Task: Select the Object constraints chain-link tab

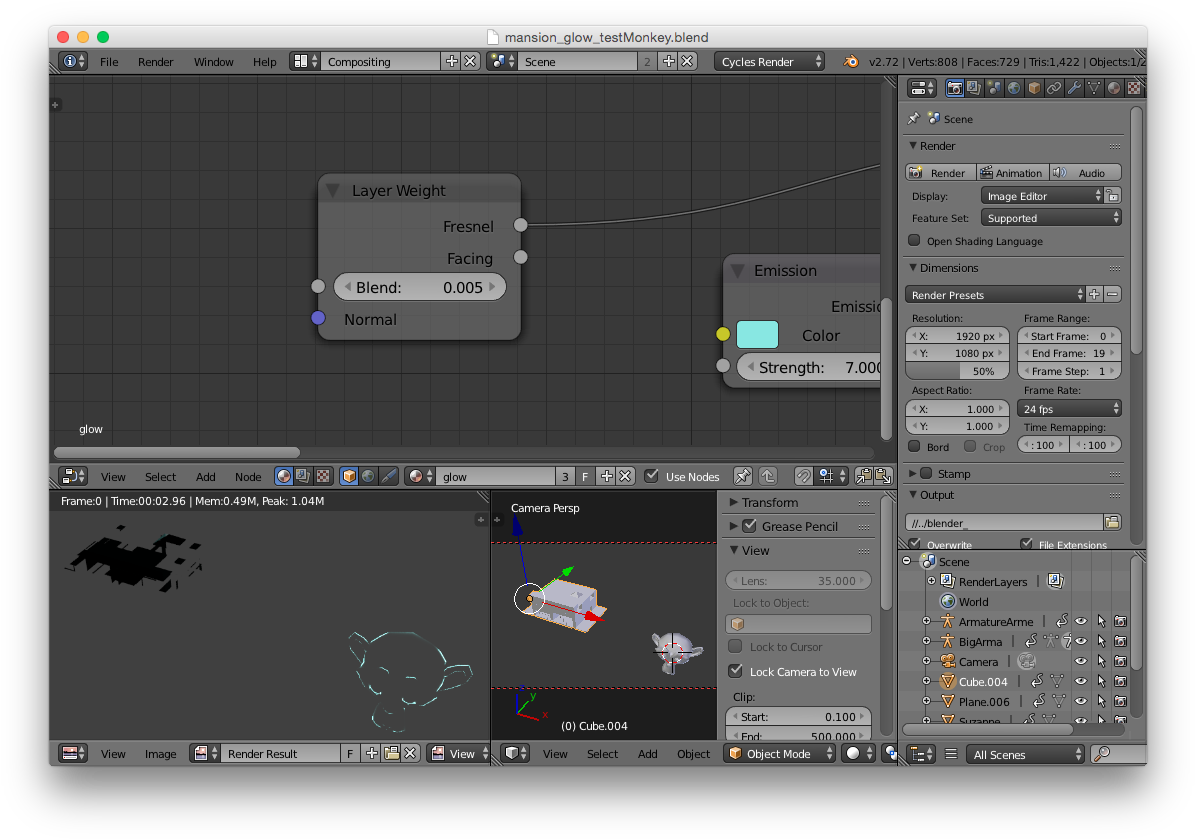Action: pyautogui.click(x=1054, y=88)
